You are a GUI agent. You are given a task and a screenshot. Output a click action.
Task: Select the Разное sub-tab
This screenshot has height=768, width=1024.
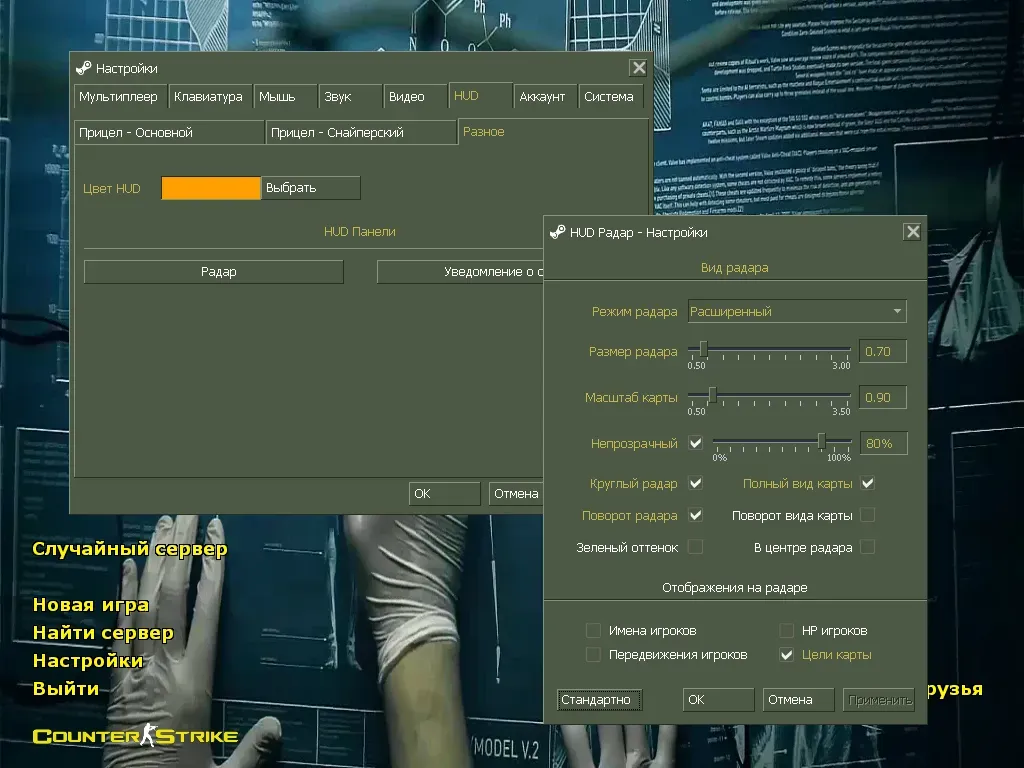[553, 131]
